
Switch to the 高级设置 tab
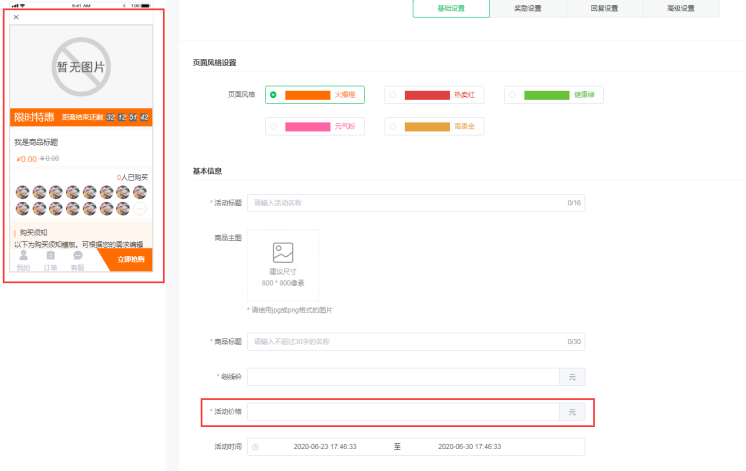tap(681, 8)
